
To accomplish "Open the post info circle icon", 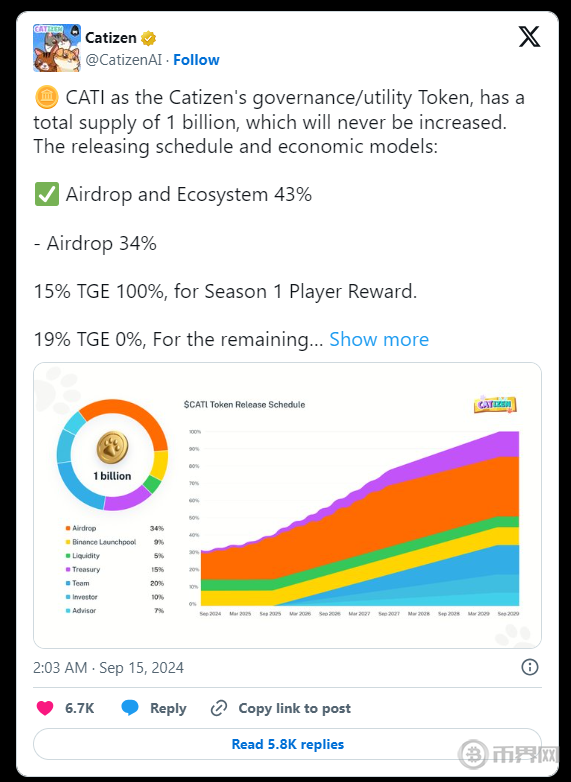I will coord(530,667).
